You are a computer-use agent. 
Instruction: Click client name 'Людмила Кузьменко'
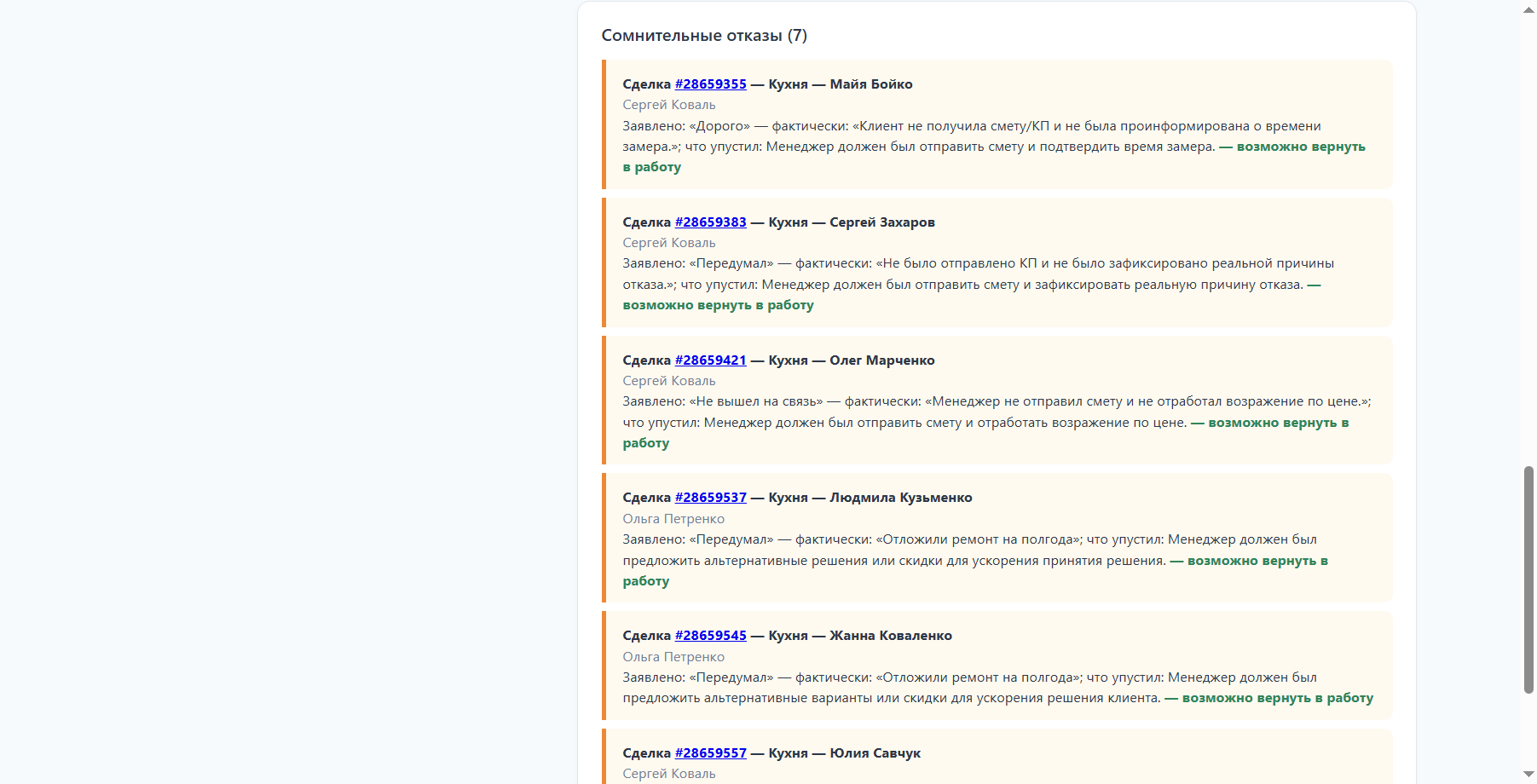coord(901,498)
